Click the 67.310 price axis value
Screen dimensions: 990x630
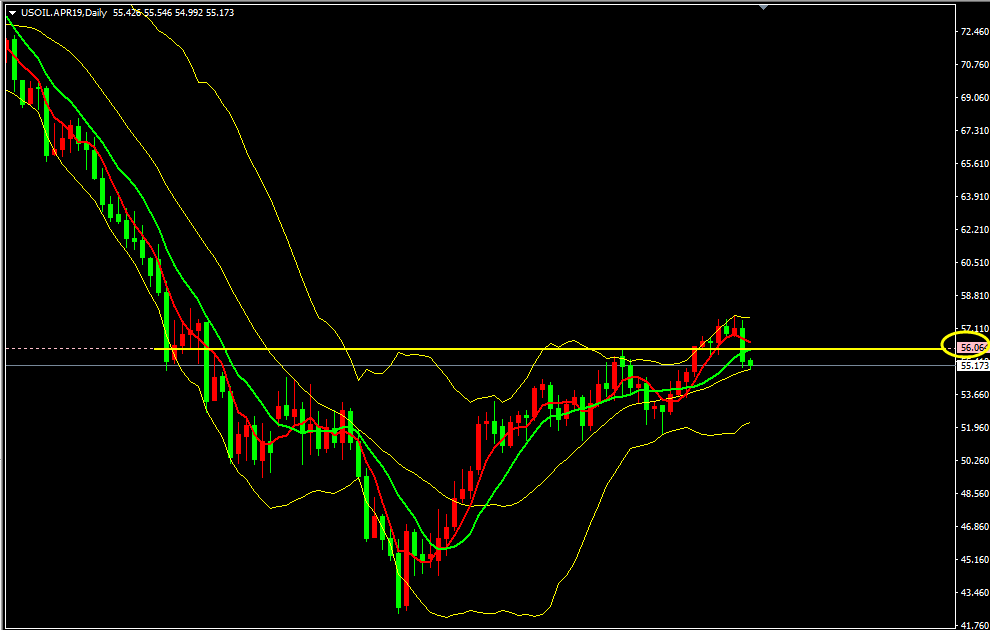point(974,130)
